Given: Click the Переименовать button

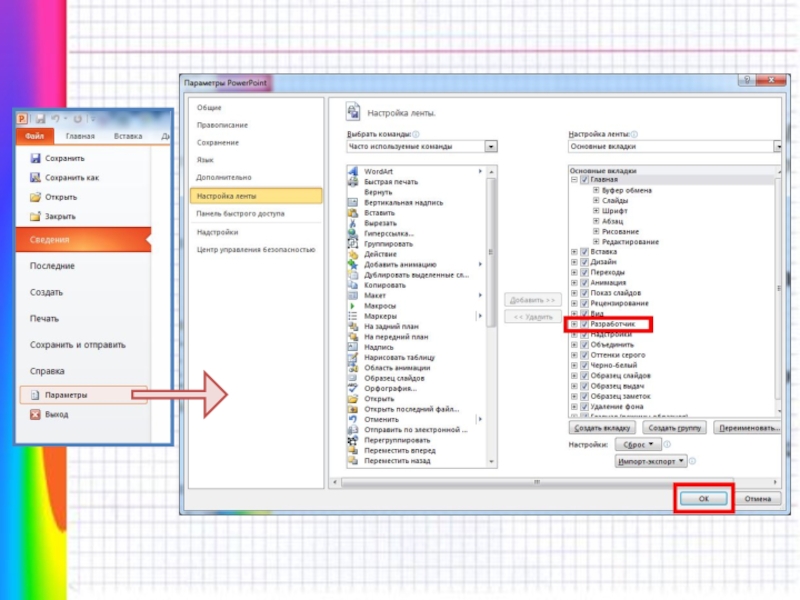Looking at the screenshot, I should coord(748,428).
